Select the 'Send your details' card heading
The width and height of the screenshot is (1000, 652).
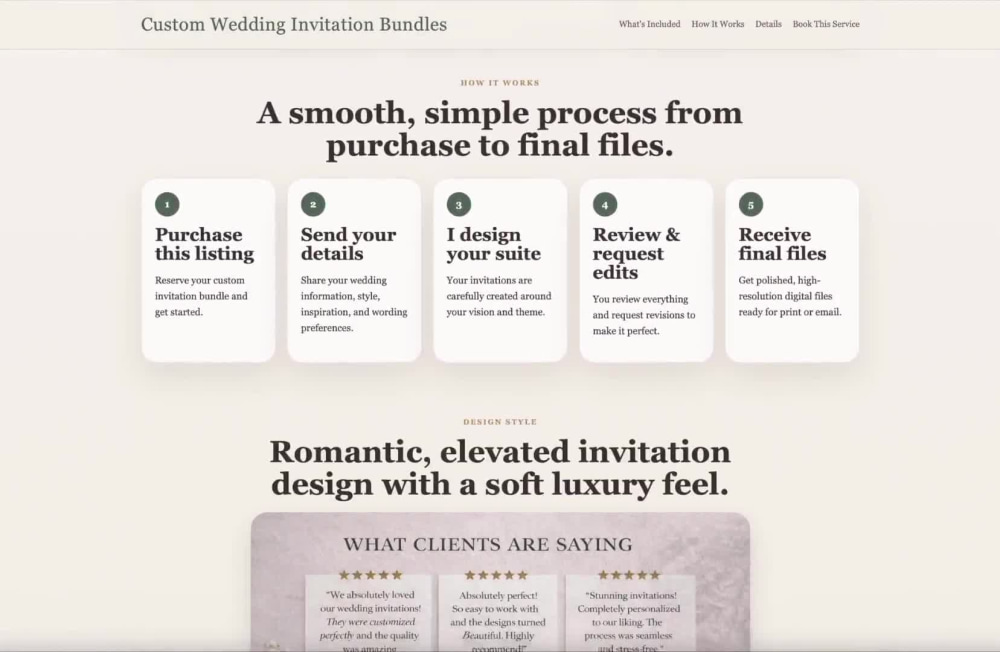(348, 244)
